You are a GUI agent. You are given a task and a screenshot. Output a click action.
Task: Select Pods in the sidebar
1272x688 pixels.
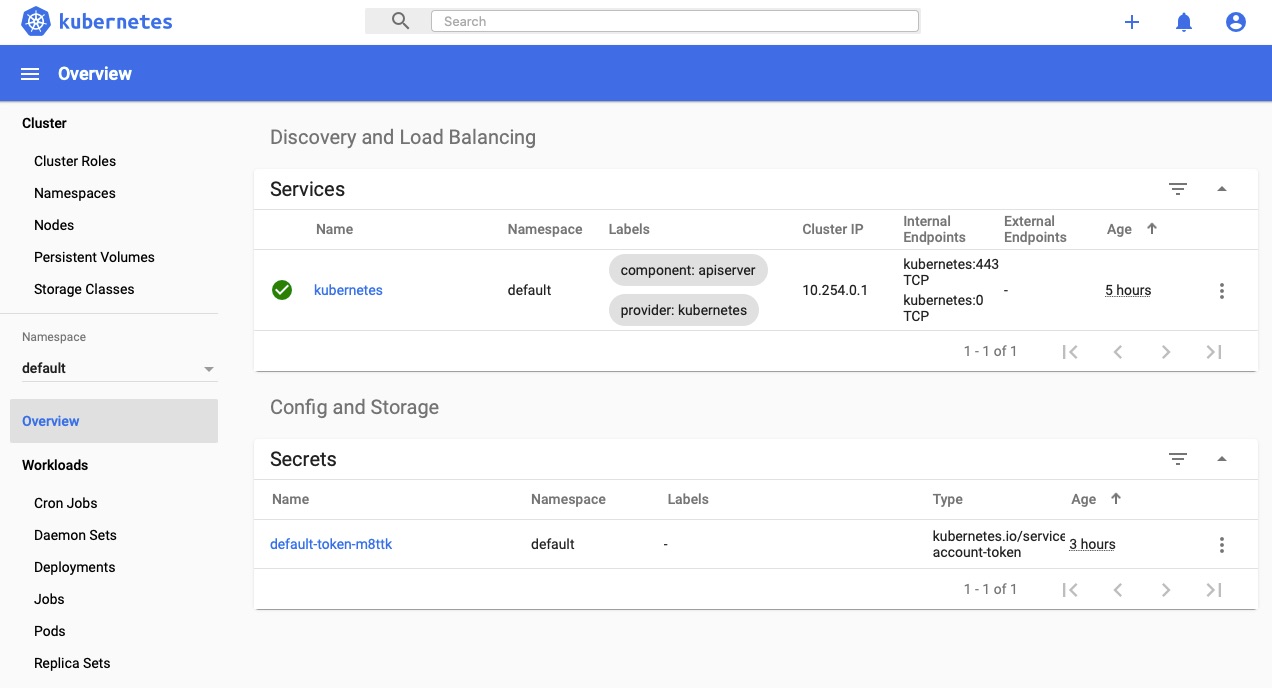[49, 631]
